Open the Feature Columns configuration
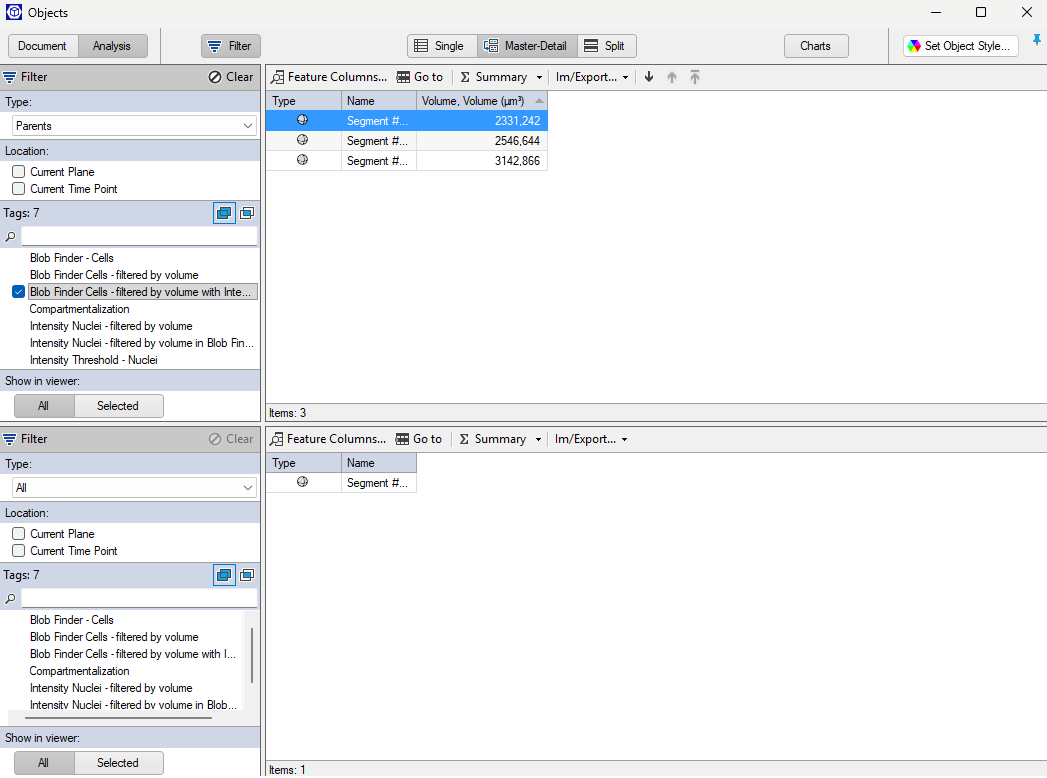 click(329, 76)
